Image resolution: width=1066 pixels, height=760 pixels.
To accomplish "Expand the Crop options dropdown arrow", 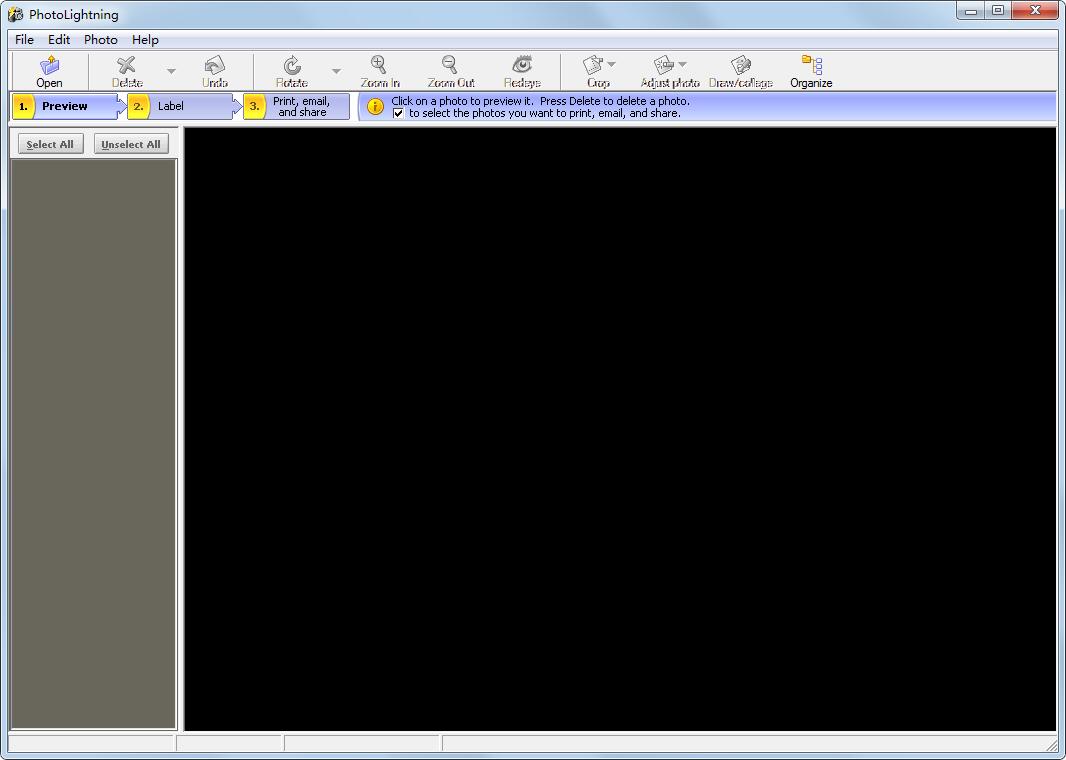I will point(611,62).
